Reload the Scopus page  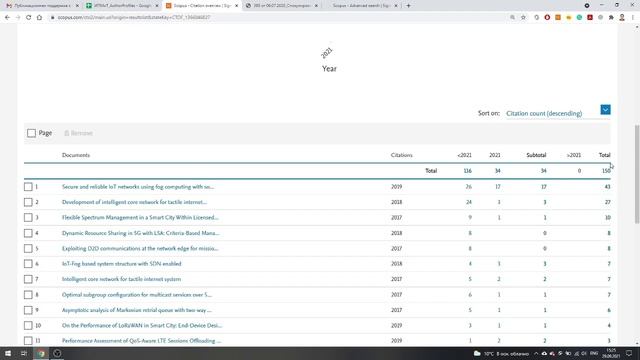point(29,18)
